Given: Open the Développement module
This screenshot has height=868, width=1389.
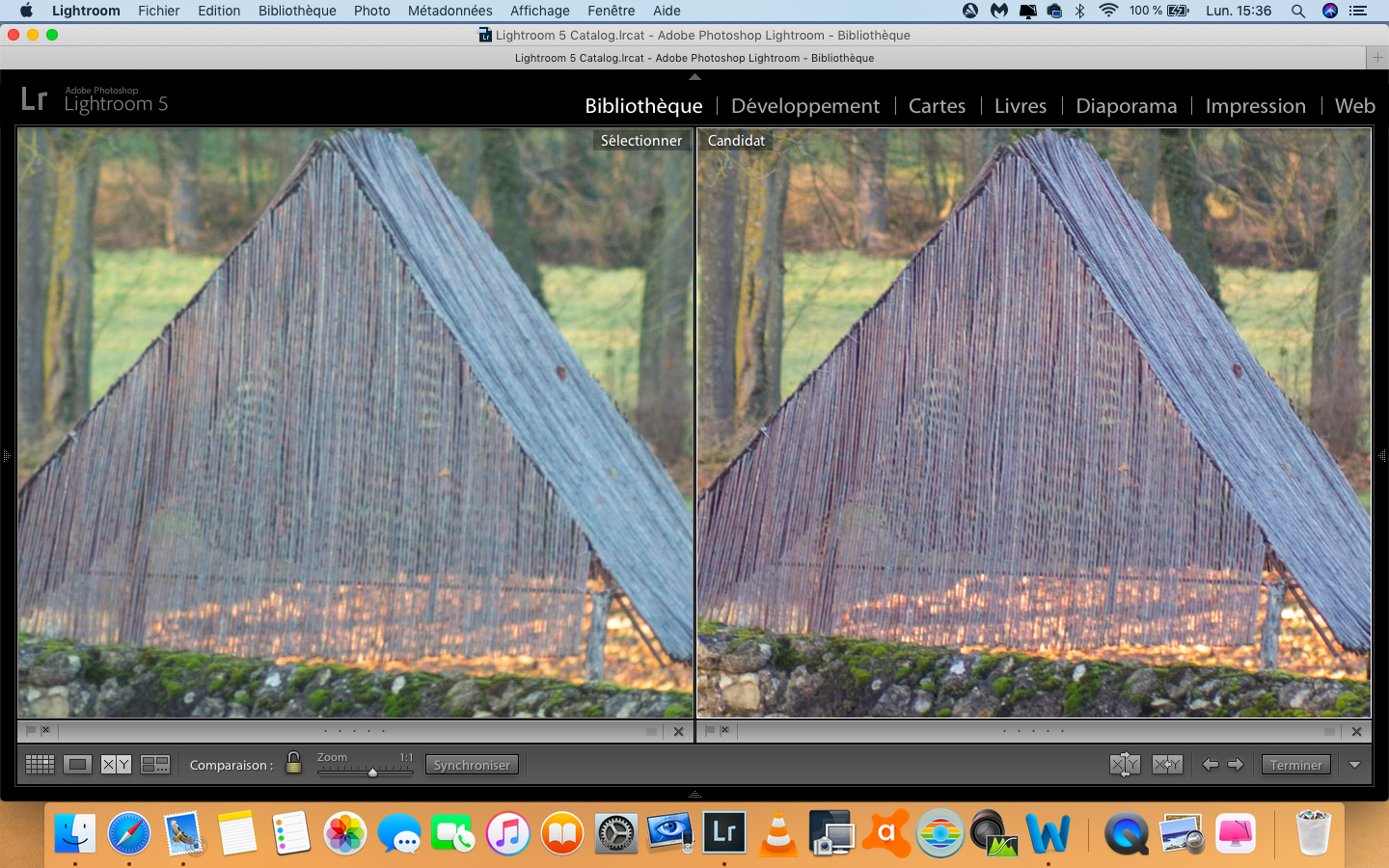Looking at the screenshot, I should (x=804, y=106).
